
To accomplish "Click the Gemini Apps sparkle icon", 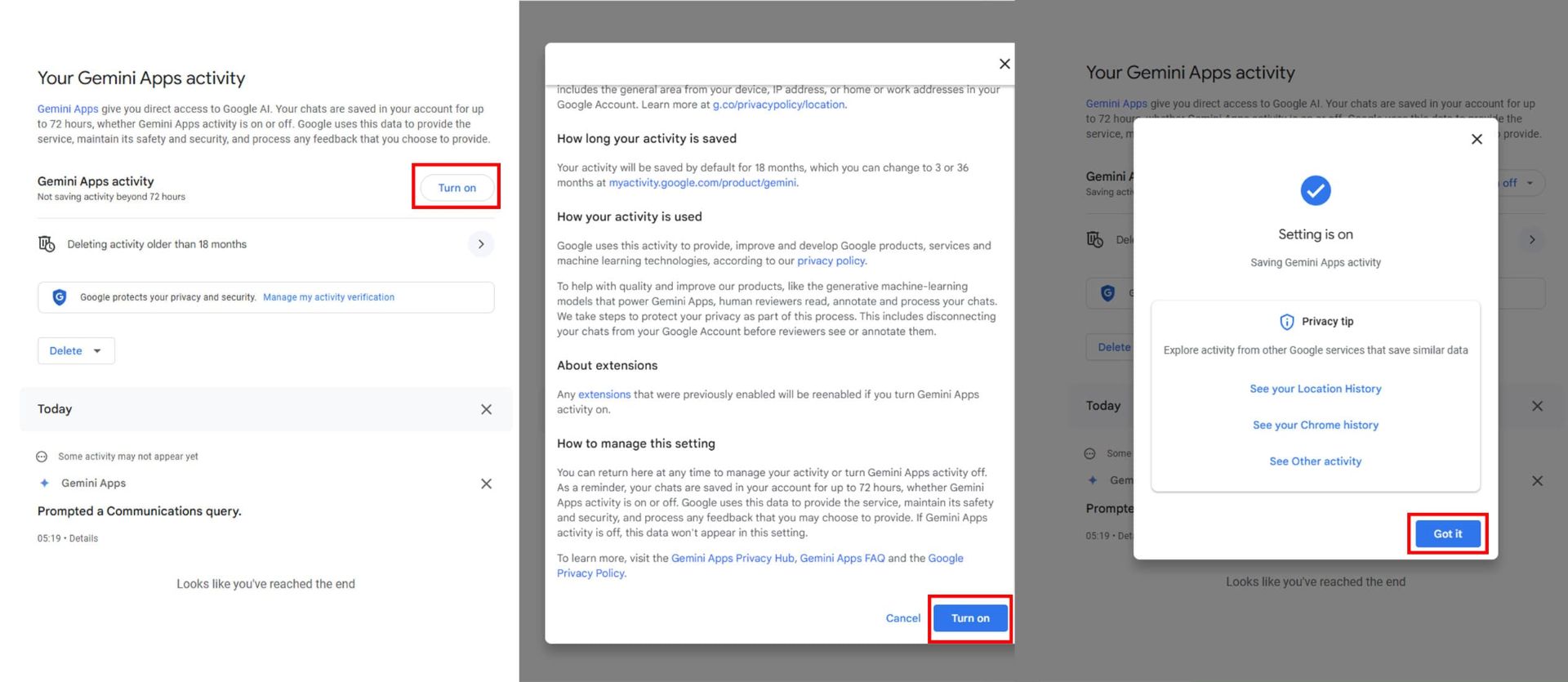I will 44,484.
